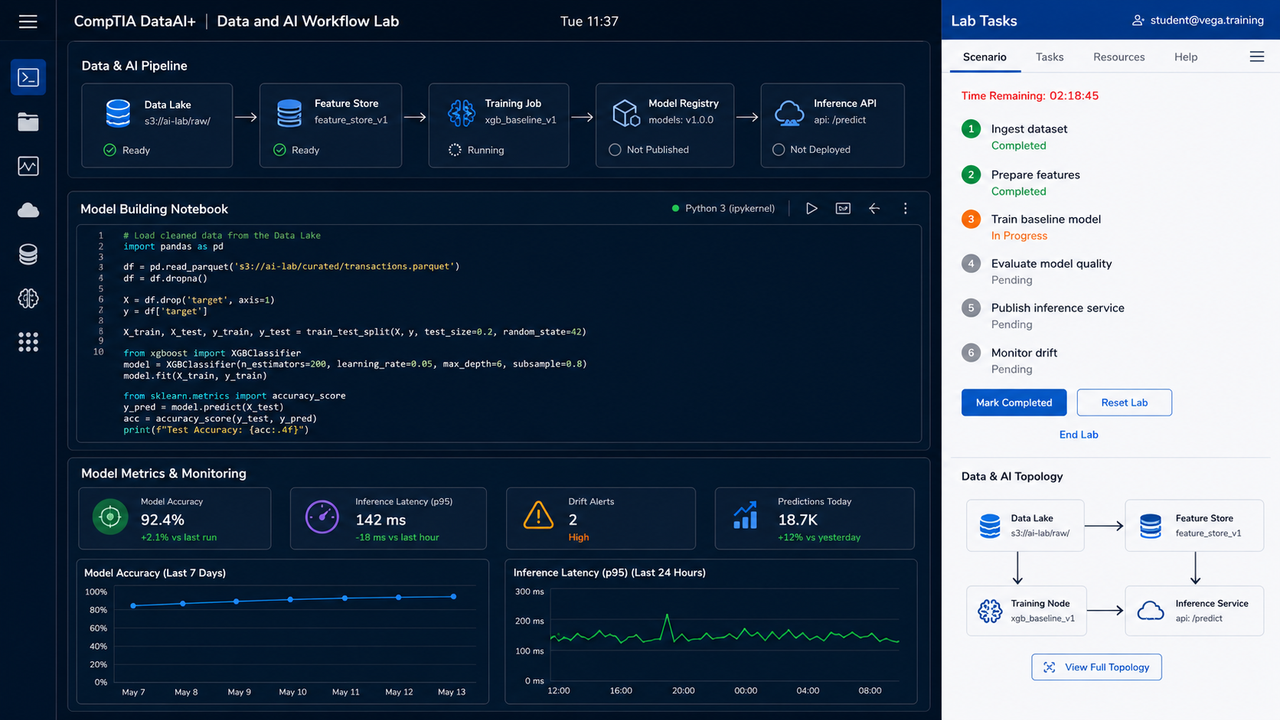Open the database icon in sidebar
The height and width of the screenshot is (720, 1280).
click(x=28, y=254)
